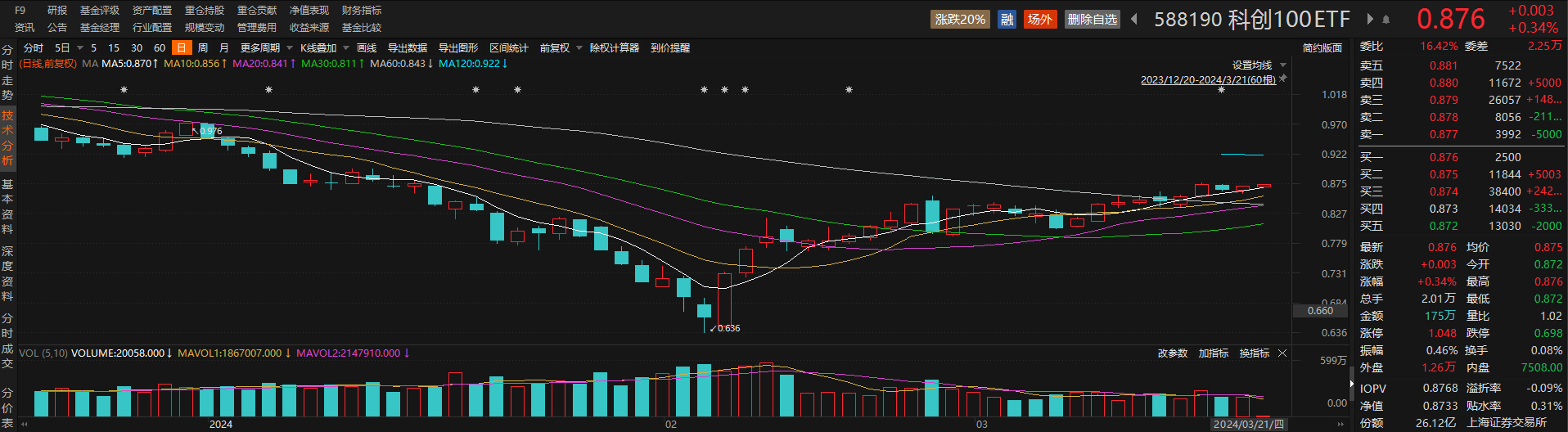1568x432 pixels.
Task: Switch to 60-minute period
Action: [160, 47]
